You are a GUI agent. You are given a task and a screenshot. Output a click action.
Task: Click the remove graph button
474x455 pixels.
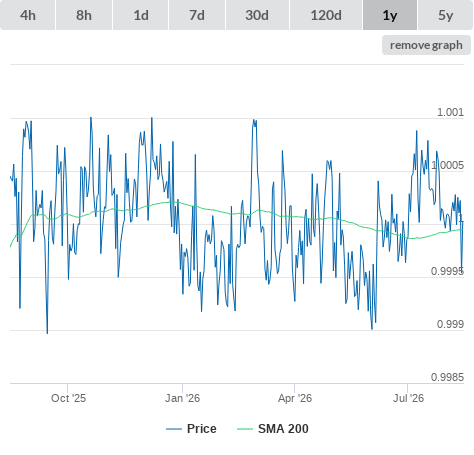click(426, 45)
